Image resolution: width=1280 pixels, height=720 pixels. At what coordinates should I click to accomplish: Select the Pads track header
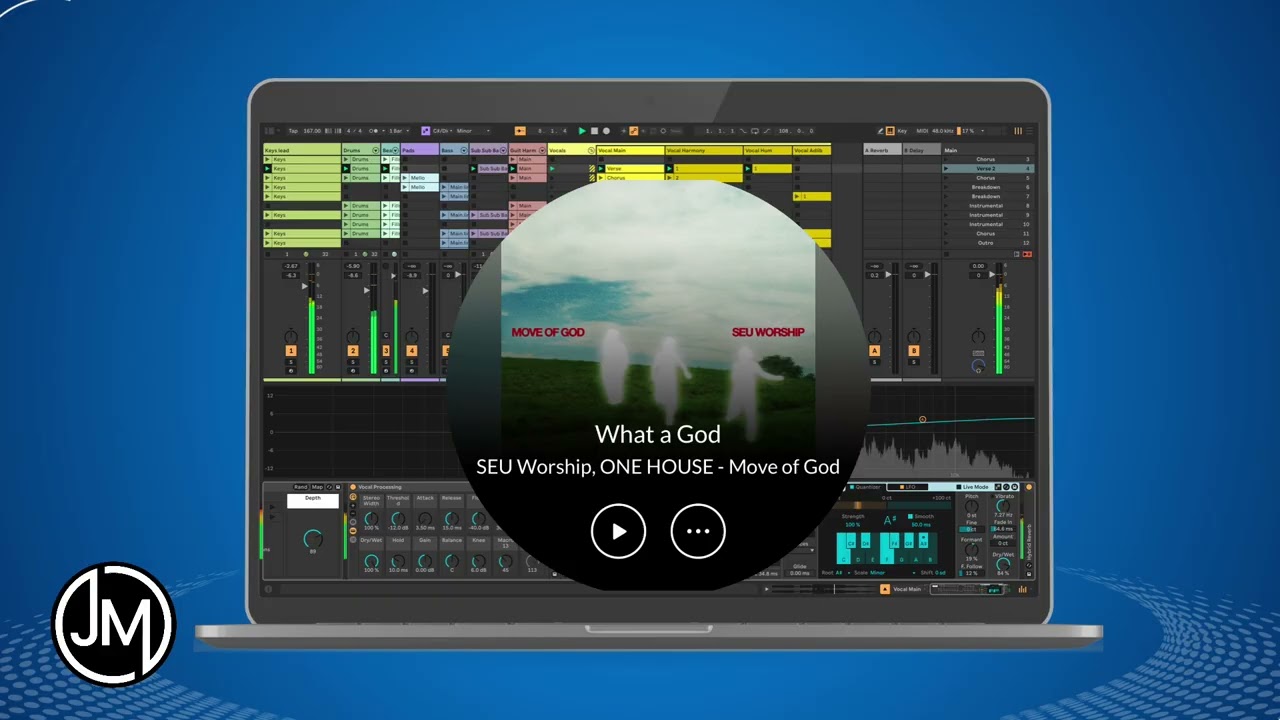click(420, 150)
